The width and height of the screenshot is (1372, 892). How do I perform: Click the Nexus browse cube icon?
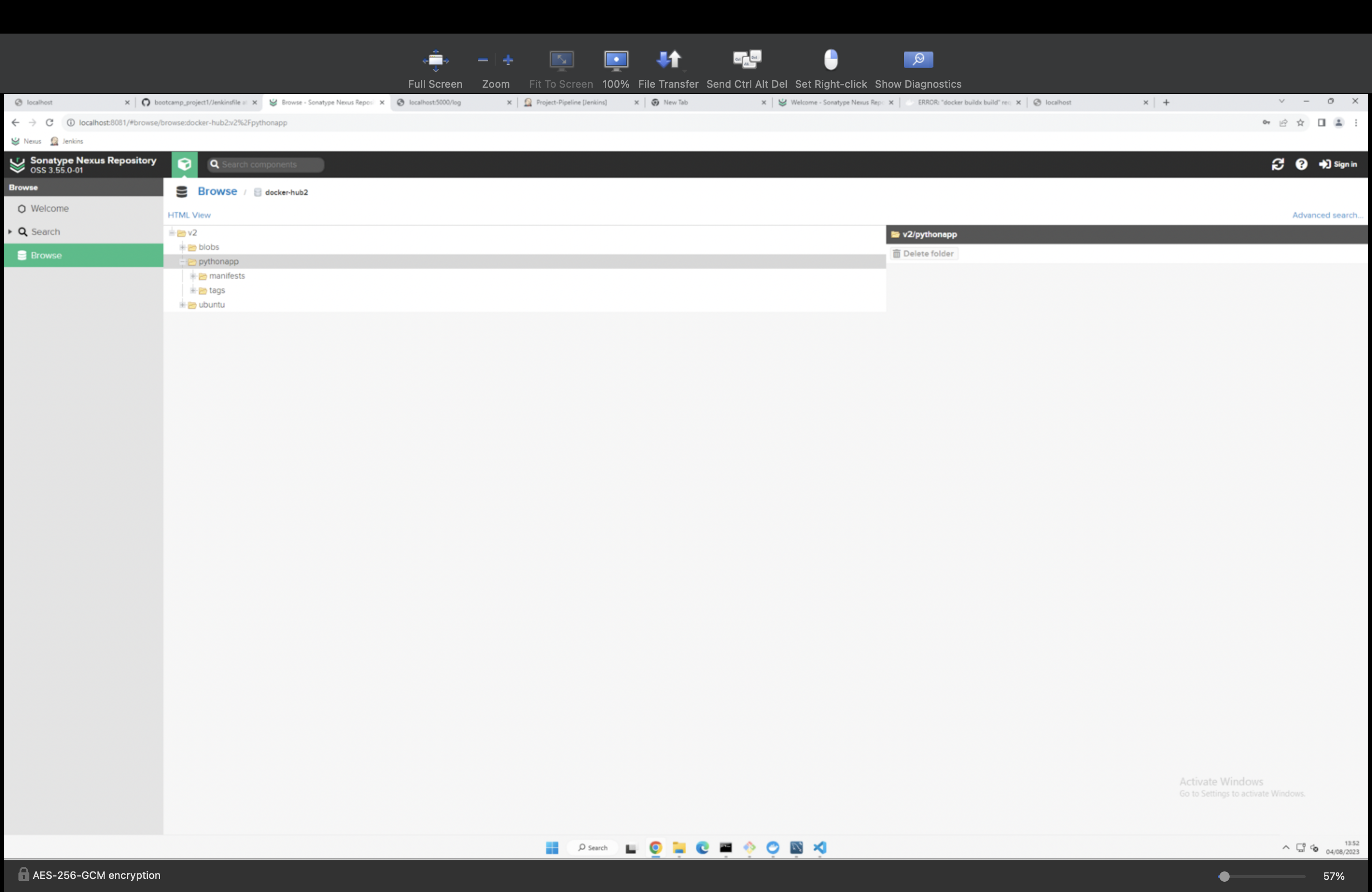pyautogui.click(x=184, y=164)
